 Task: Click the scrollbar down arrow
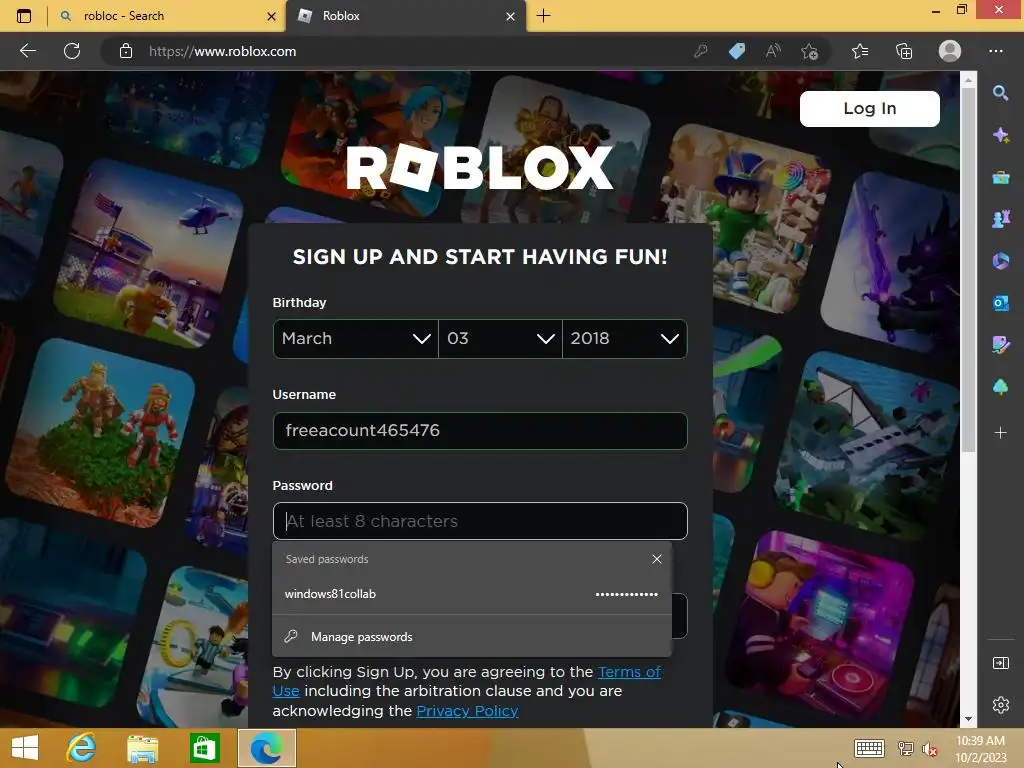point(968,719)
